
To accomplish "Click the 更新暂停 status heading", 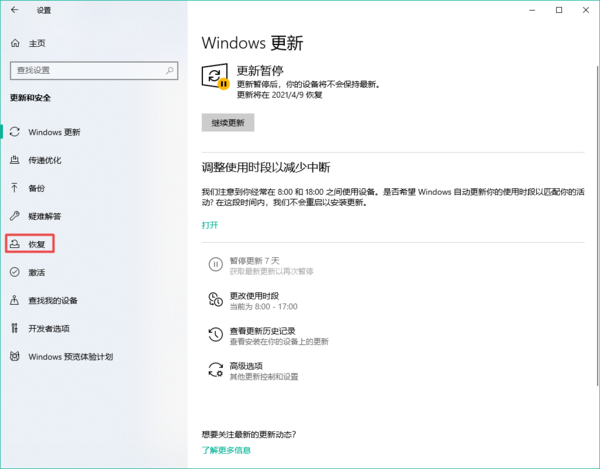I will click(260, 70).
